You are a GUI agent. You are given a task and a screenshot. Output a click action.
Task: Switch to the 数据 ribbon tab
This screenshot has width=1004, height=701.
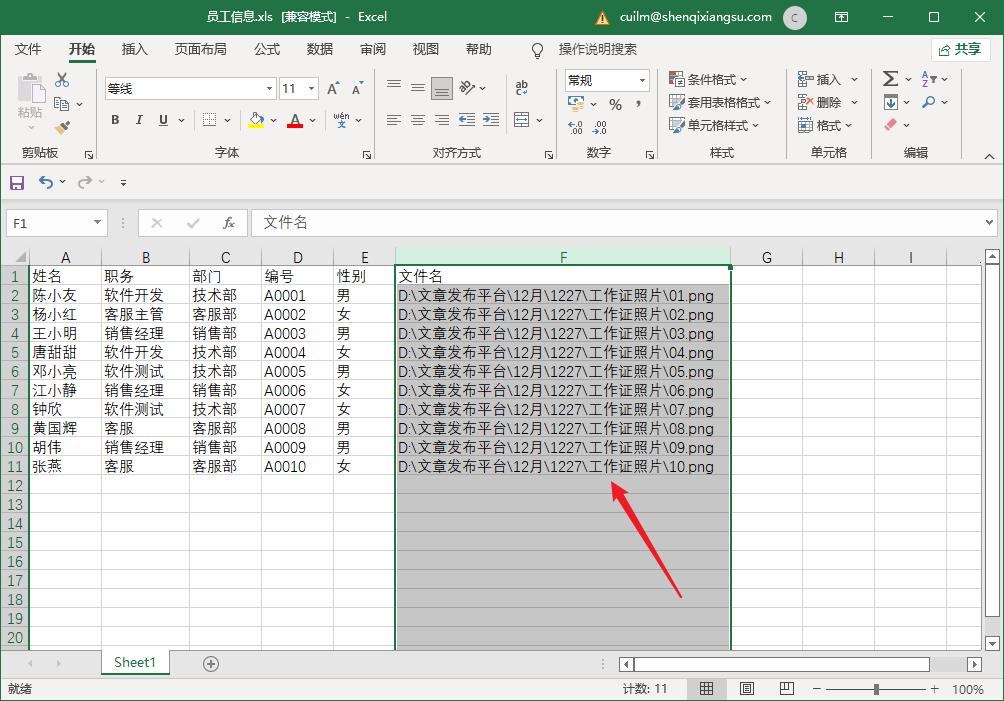click(x=318, y=49)
